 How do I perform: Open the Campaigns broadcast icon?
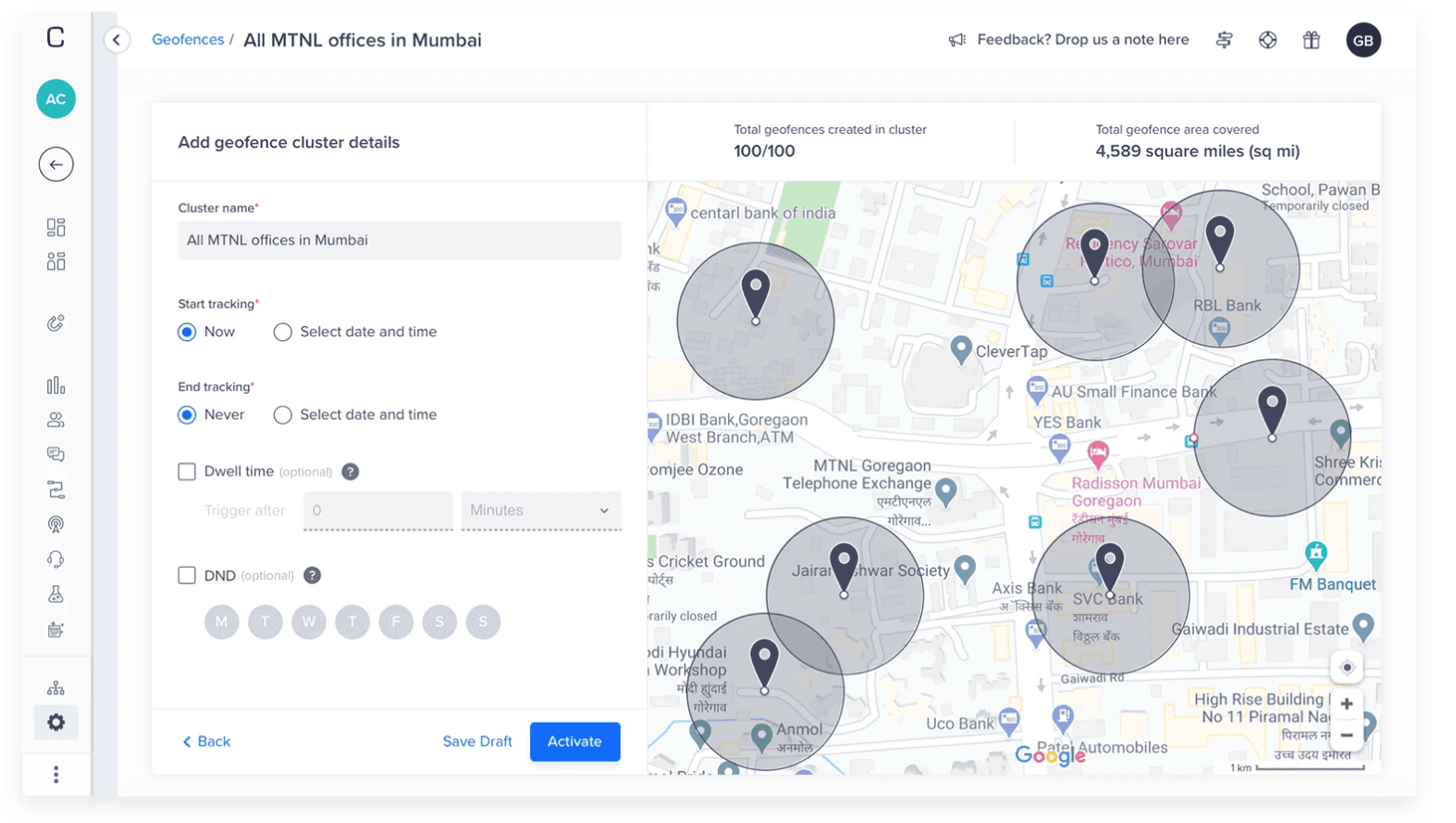(x=56, y=524)
